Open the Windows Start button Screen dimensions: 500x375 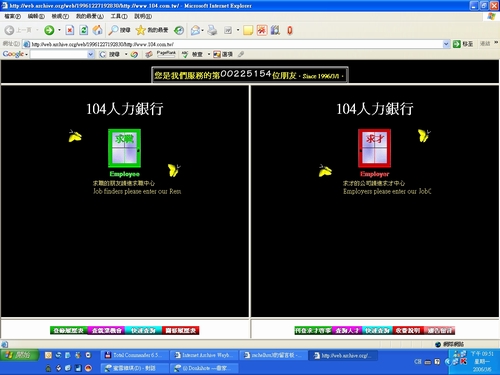(20, 355)
